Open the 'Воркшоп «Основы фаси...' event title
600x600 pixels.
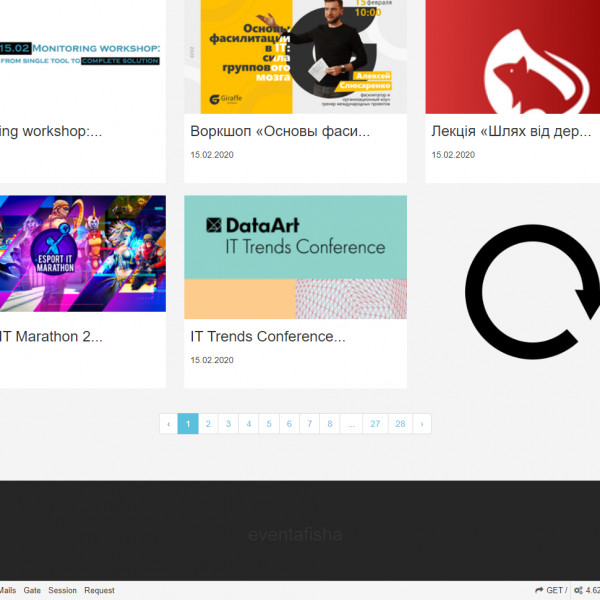pos(280,131)
